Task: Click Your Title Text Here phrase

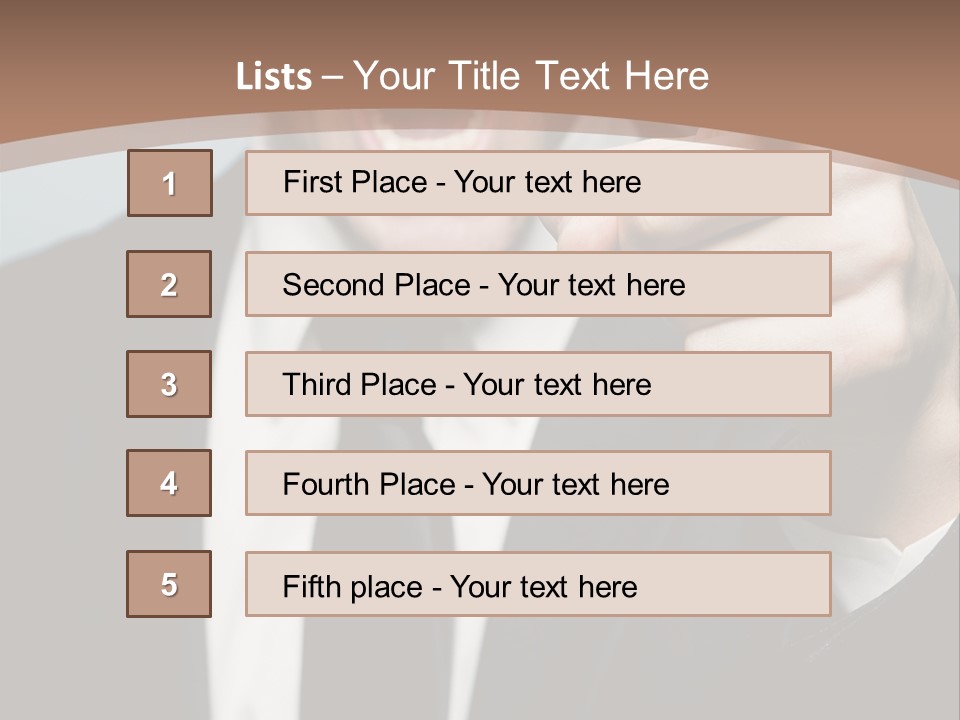Action: coord(531,76)
